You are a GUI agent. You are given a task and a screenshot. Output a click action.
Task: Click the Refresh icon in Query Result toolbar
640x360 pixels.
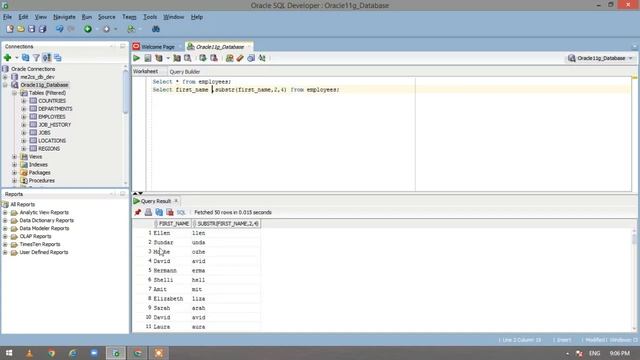click(x=159, y=212)
